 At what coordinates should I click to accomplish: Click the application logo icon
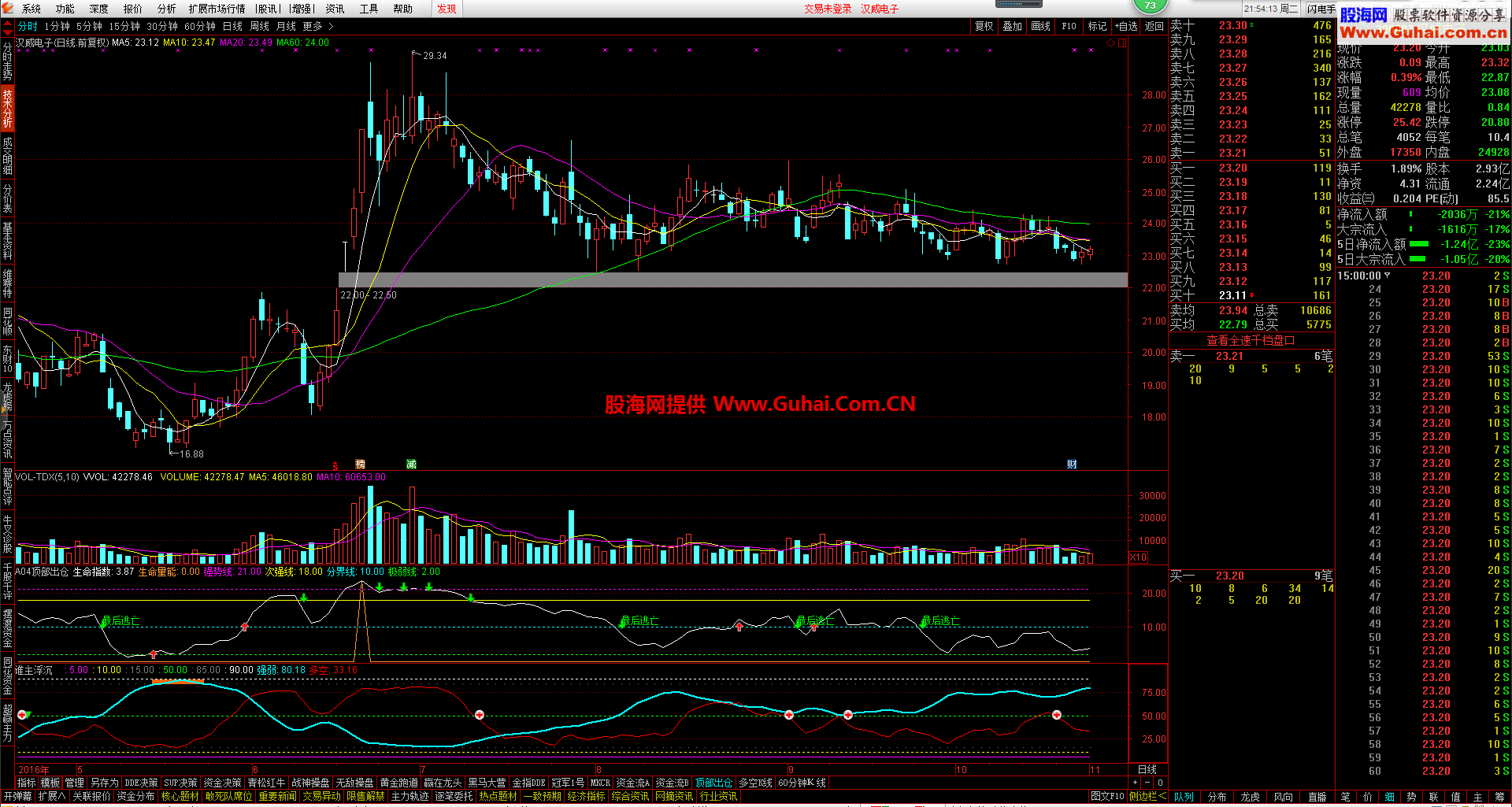pyautogui.click(x=8, y=9)
